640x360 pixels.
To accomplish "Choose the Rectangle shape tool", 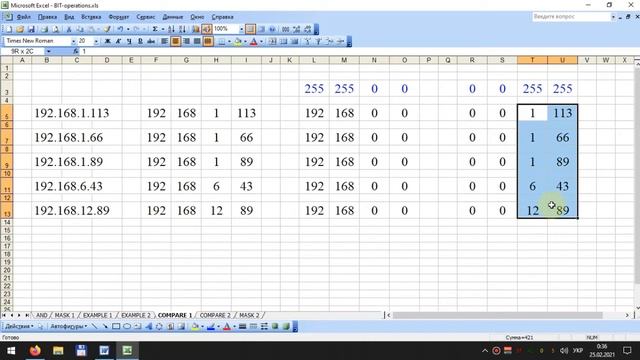I will tap(116, 327).
